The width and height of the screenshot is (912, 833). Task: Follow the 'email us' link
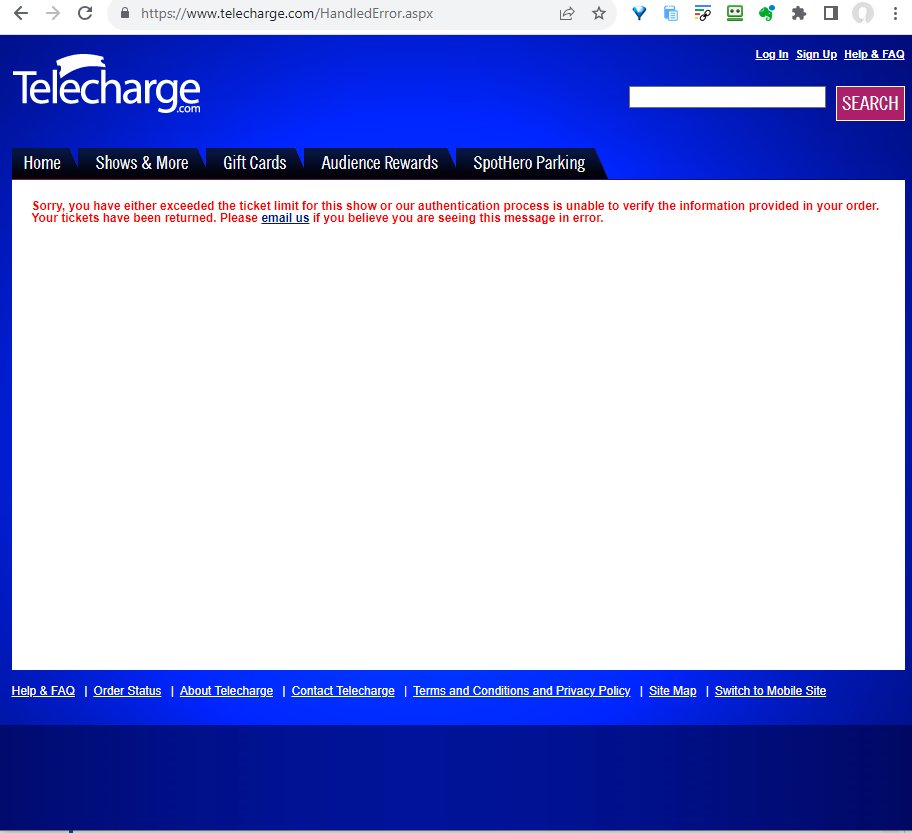(285, 218)
